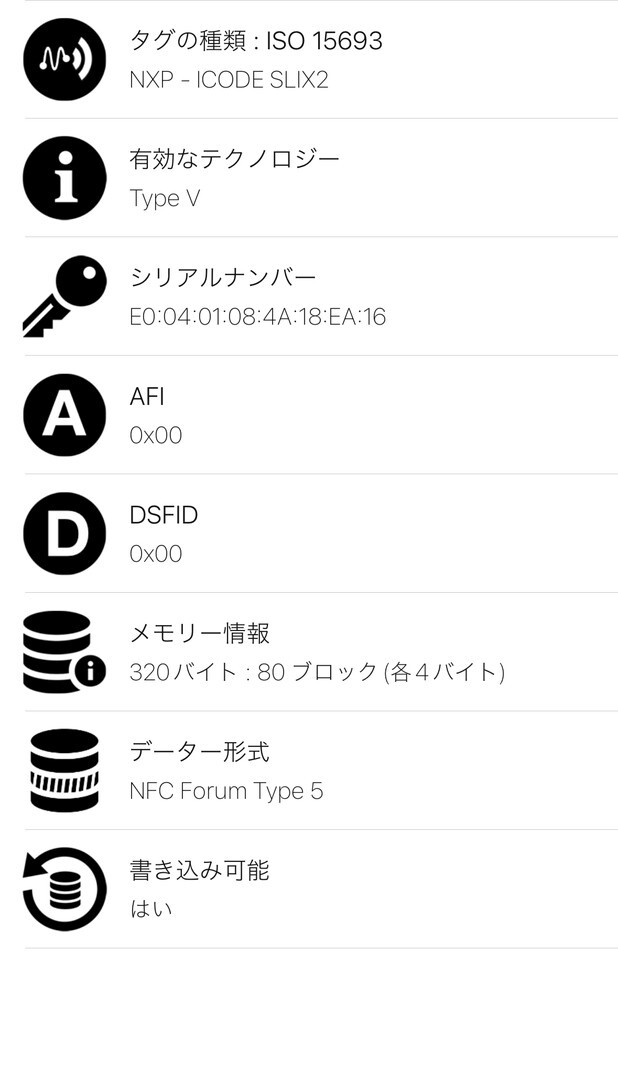Select the AFI value 0x00

click(x=156, y=435)
